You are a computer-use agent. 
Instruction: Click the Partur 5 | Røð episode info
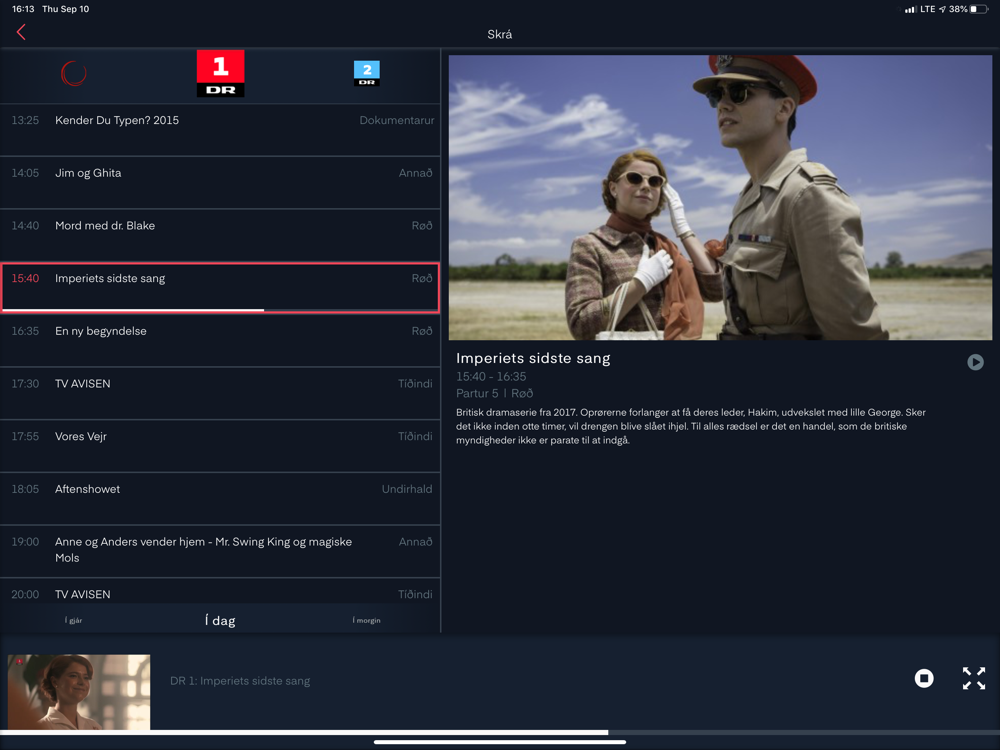pos(494,393)
